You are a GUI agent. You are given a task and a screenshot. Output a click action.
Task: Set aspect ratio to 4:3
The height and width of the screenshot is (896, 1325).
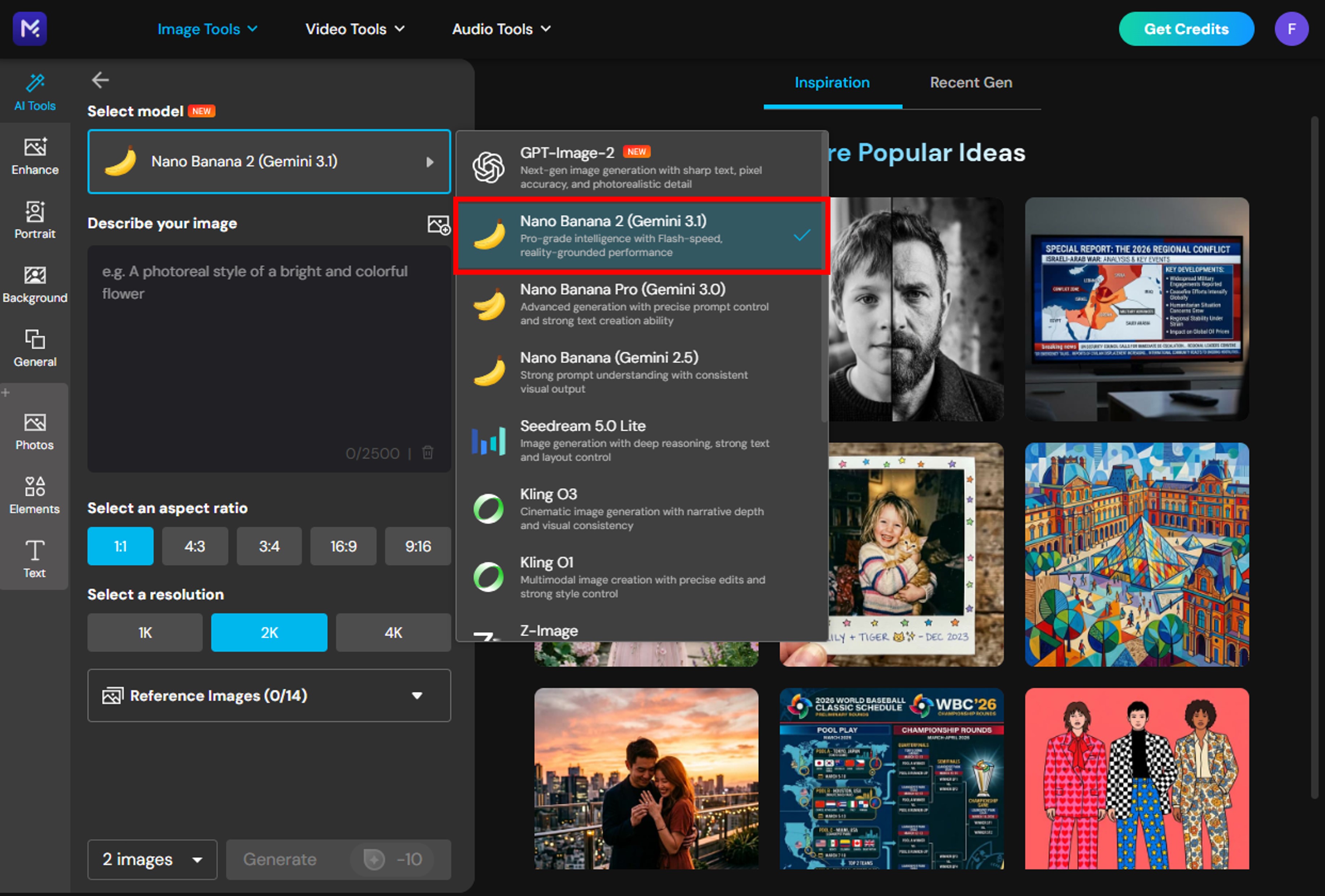195,546
